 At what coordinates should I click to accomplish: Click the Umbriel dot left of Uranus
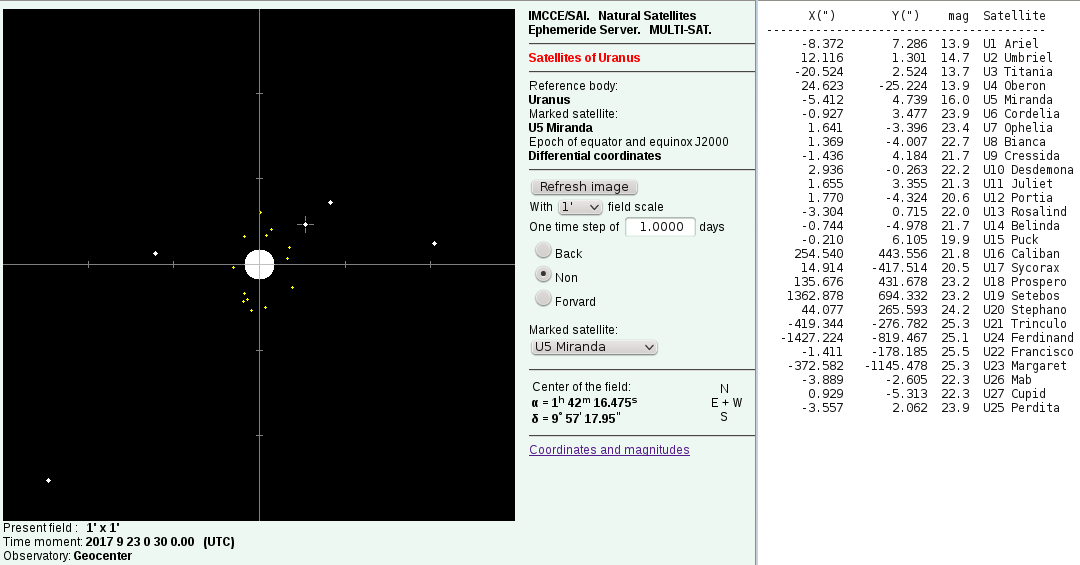(x=155, y=253)
